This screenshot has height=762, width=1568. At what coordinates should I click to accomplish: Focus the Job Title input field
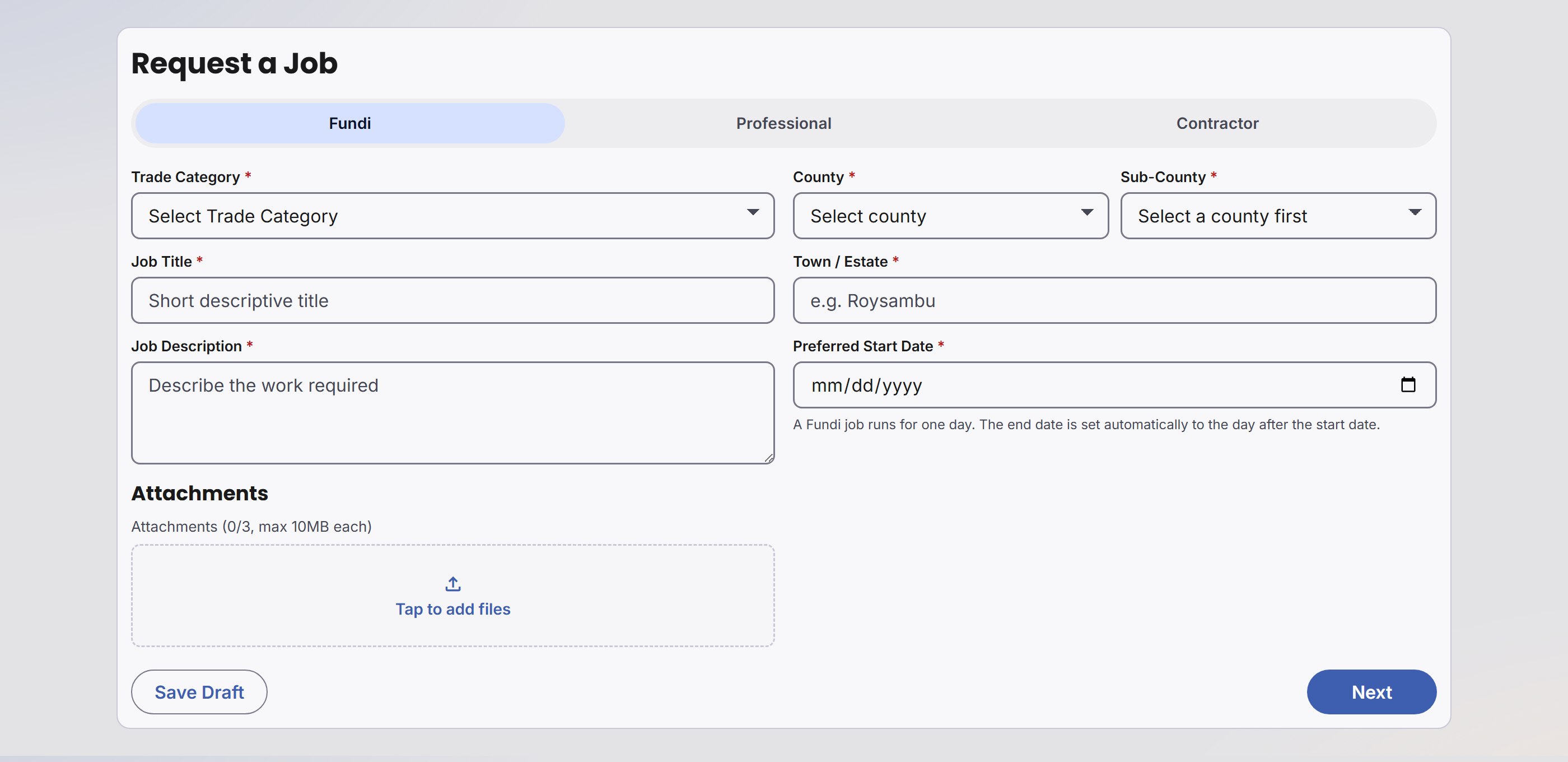[453, 300]
